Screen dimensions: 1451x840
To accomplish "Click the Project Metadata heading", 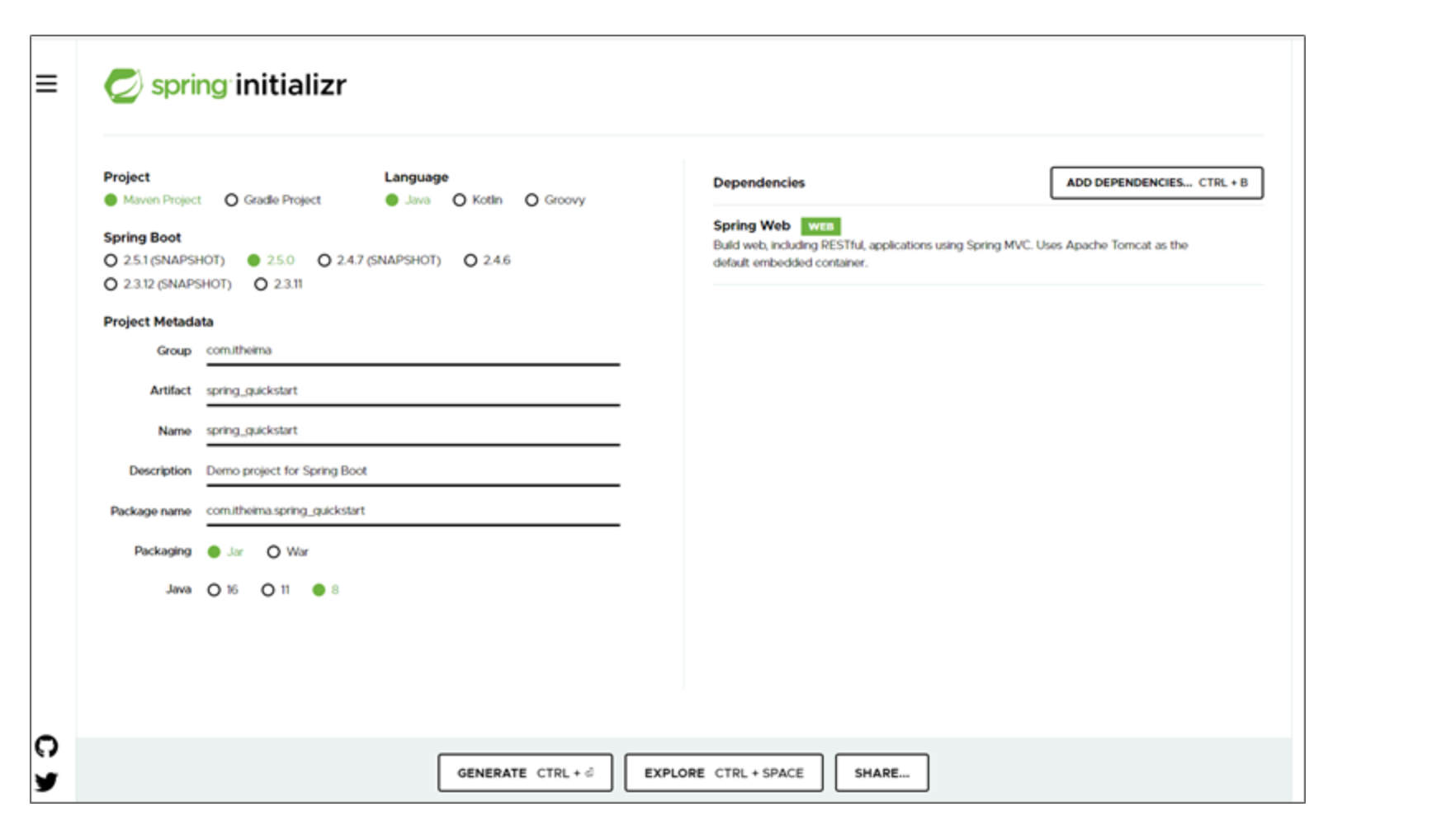I will click(158, 322).
